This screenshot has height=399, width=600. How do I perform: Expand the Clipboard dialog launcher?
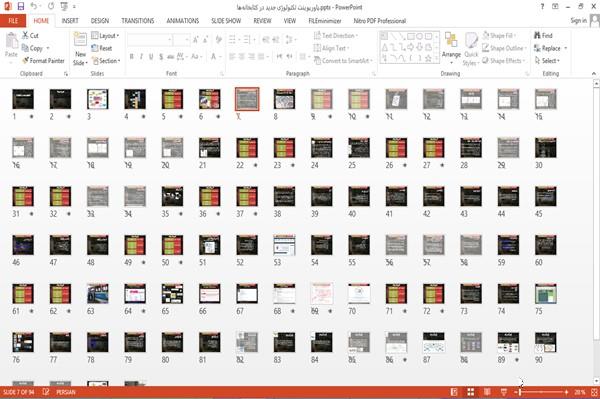pyautogui.click(x=66, y=73)
